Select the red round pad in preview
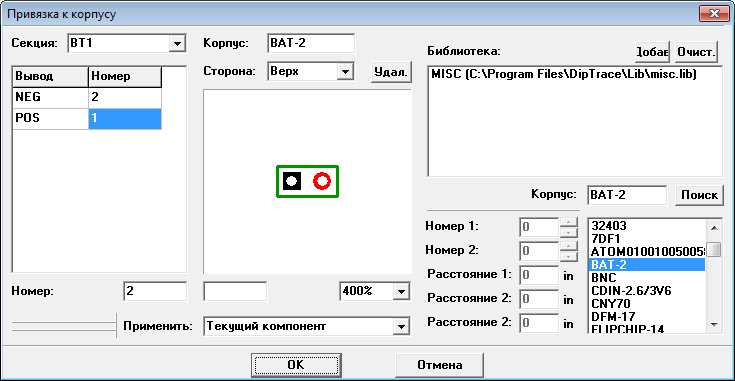The image size is (735, 381). pyautogui.click(x=322, y=181)
